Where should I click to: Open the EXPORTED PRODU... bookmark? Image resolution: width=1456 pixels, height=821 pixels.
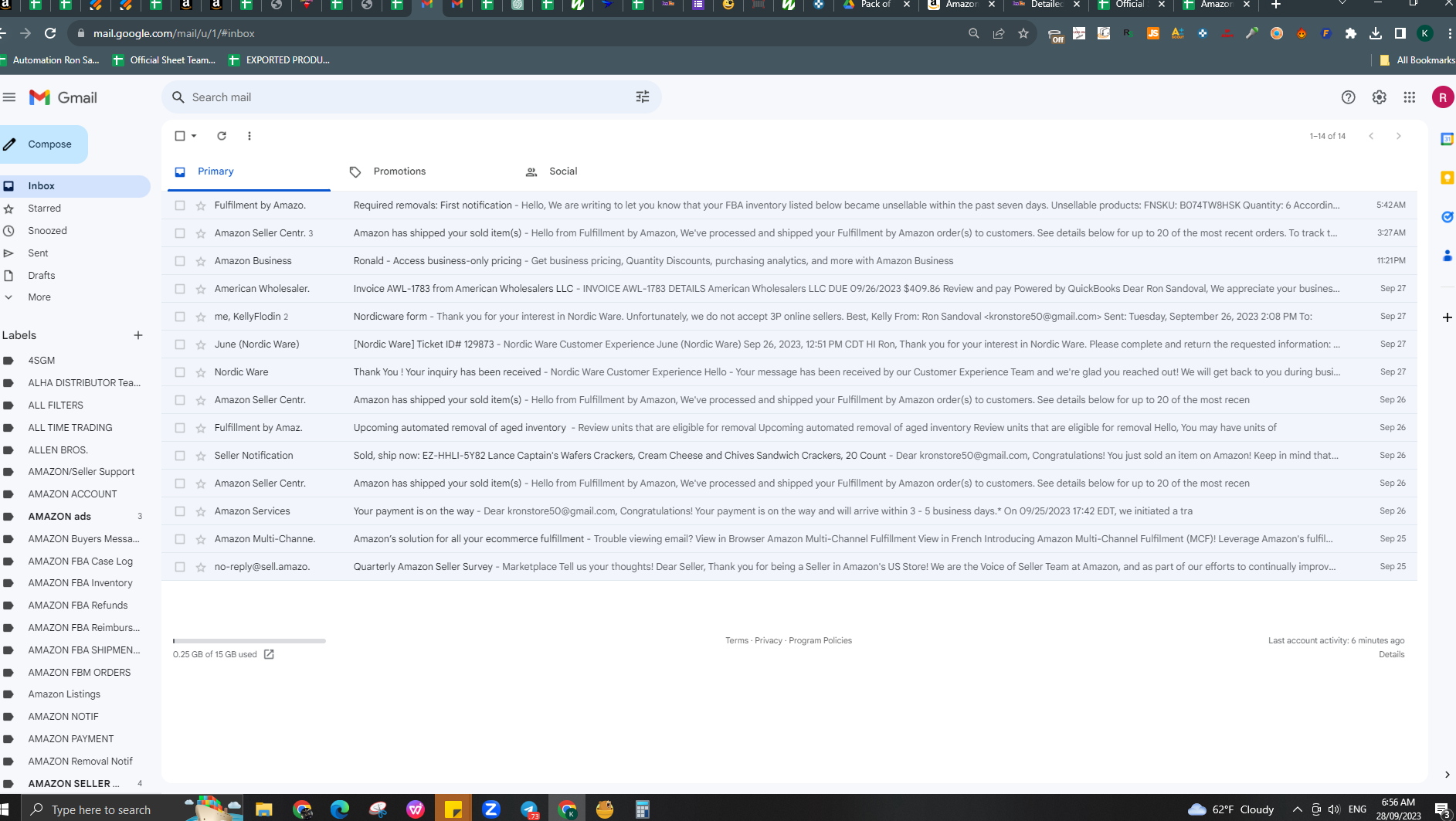279,60
